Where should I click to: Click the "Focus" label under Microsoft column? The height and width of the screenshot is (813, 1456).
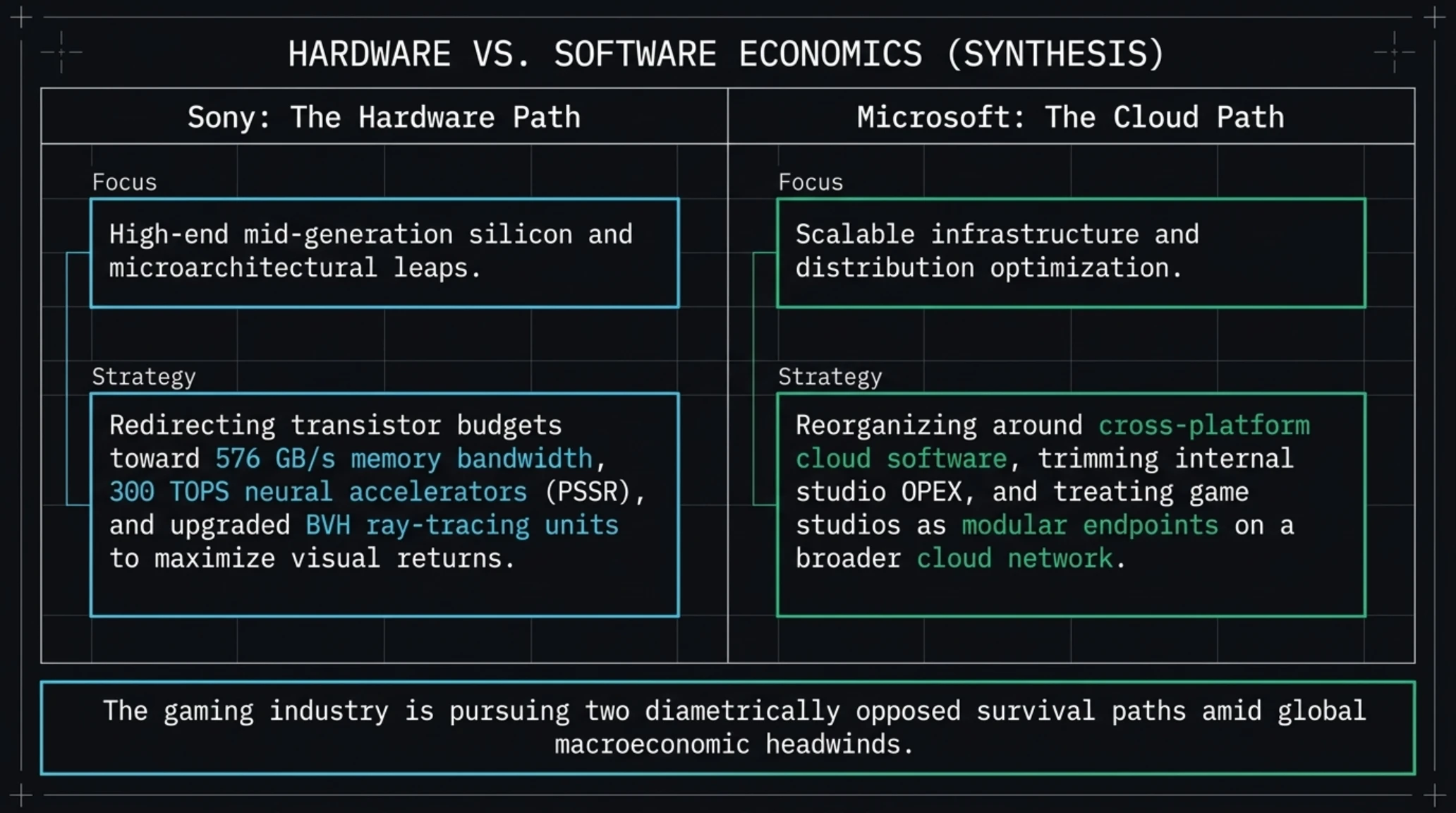click(x=811, y=182)
